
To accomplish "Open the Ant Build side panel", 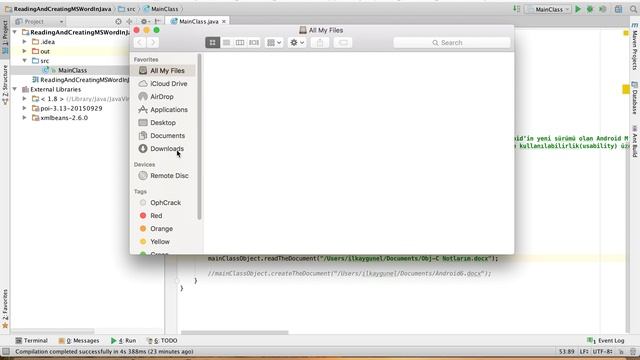I will click(x=634, y=141).
